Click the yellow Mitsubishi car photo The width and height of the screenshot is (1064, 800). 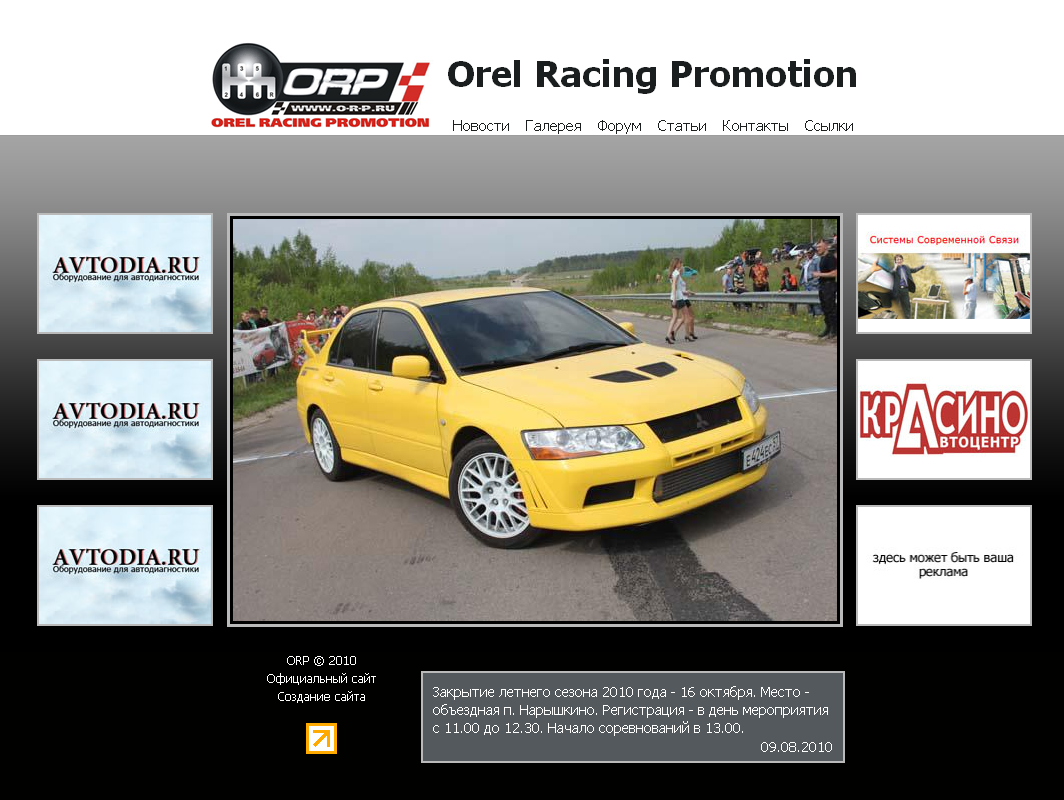click(x=535, y=420)
